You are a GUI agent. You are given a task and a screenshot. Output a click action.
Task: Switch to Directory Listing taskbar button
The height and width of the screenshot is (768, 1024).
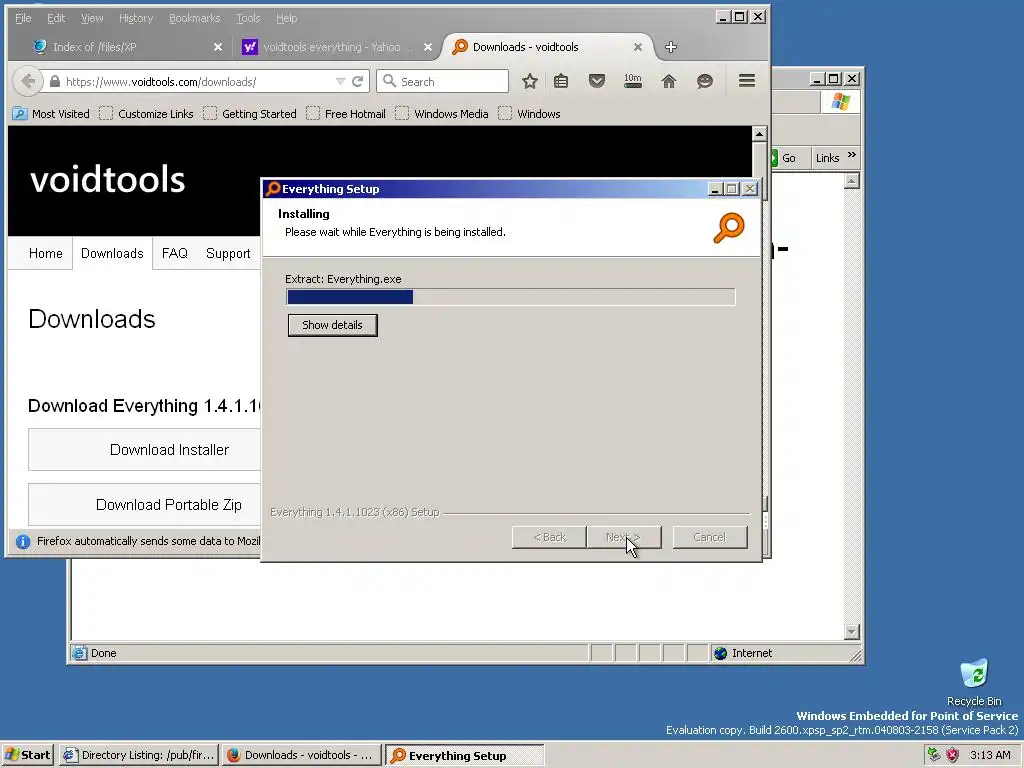click(138, 755)
